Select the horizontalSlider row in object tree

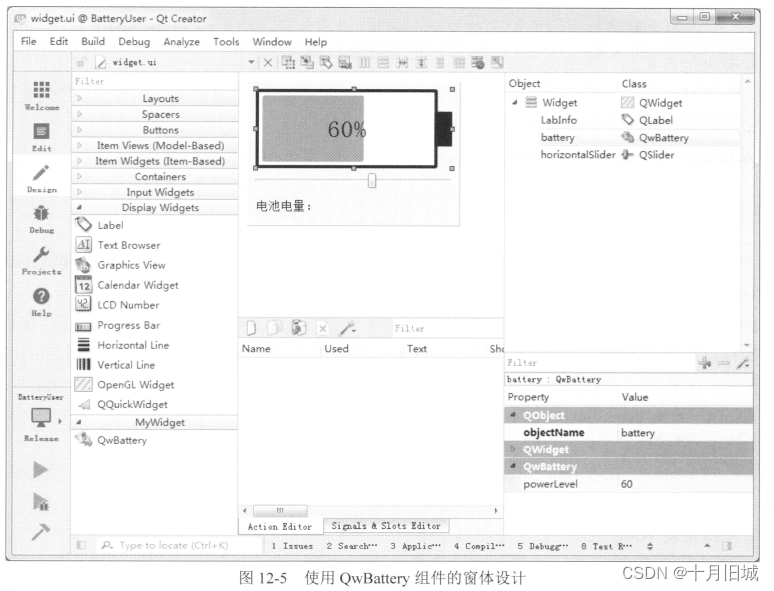click(624, 155)
